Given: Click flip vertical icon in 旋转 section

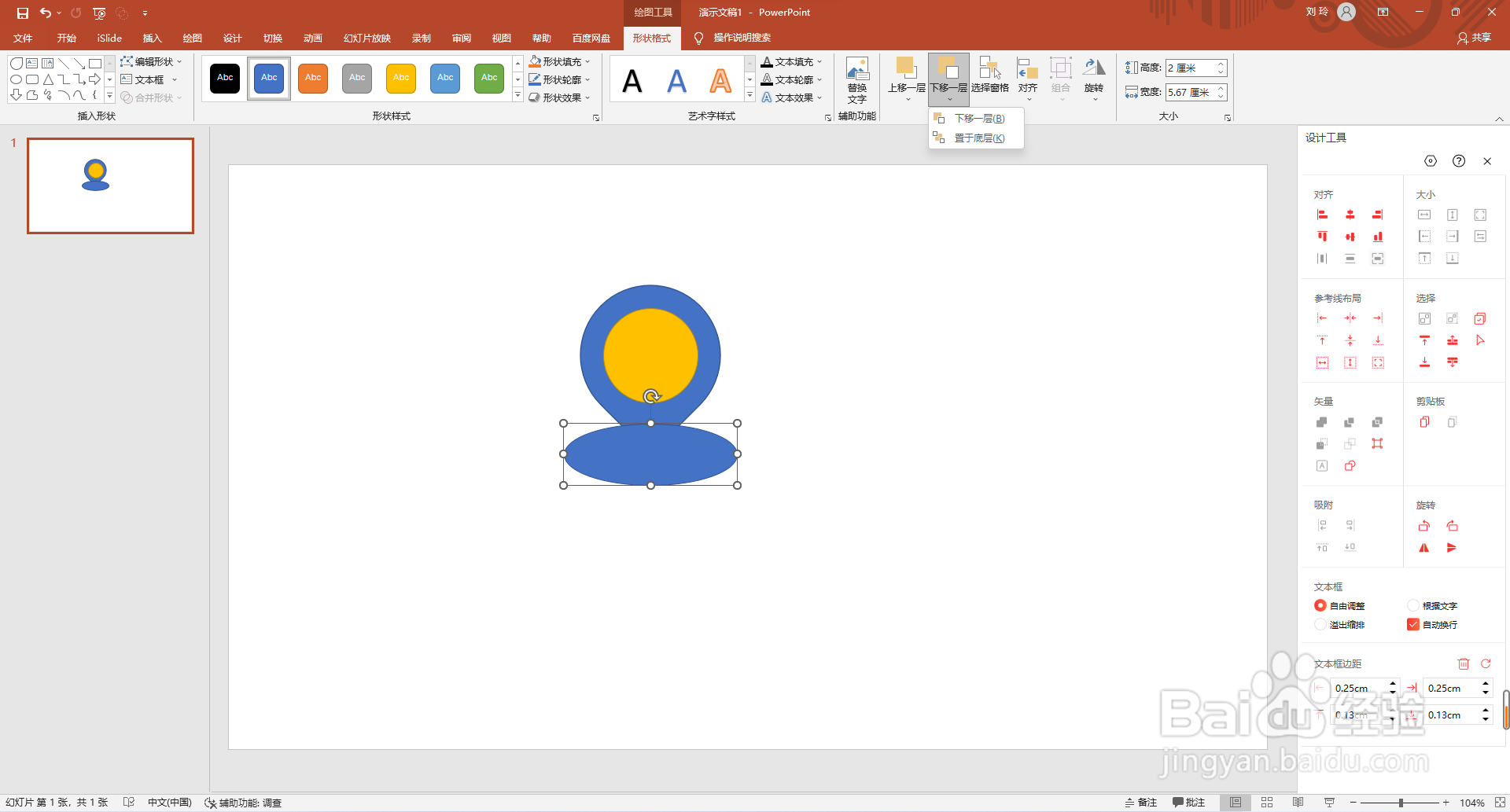Looking at the screenshot, I should tap(1453, 548).
